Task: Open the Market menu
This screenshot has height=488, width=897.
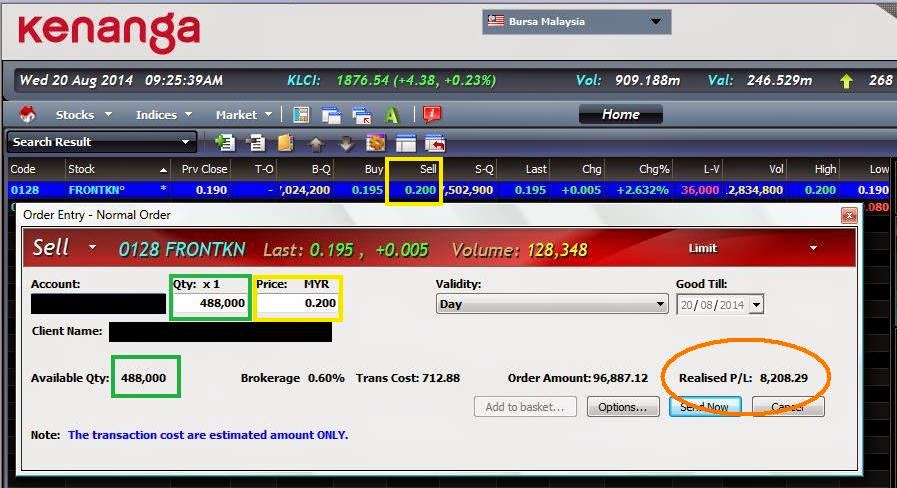Action: coord(244,115)
